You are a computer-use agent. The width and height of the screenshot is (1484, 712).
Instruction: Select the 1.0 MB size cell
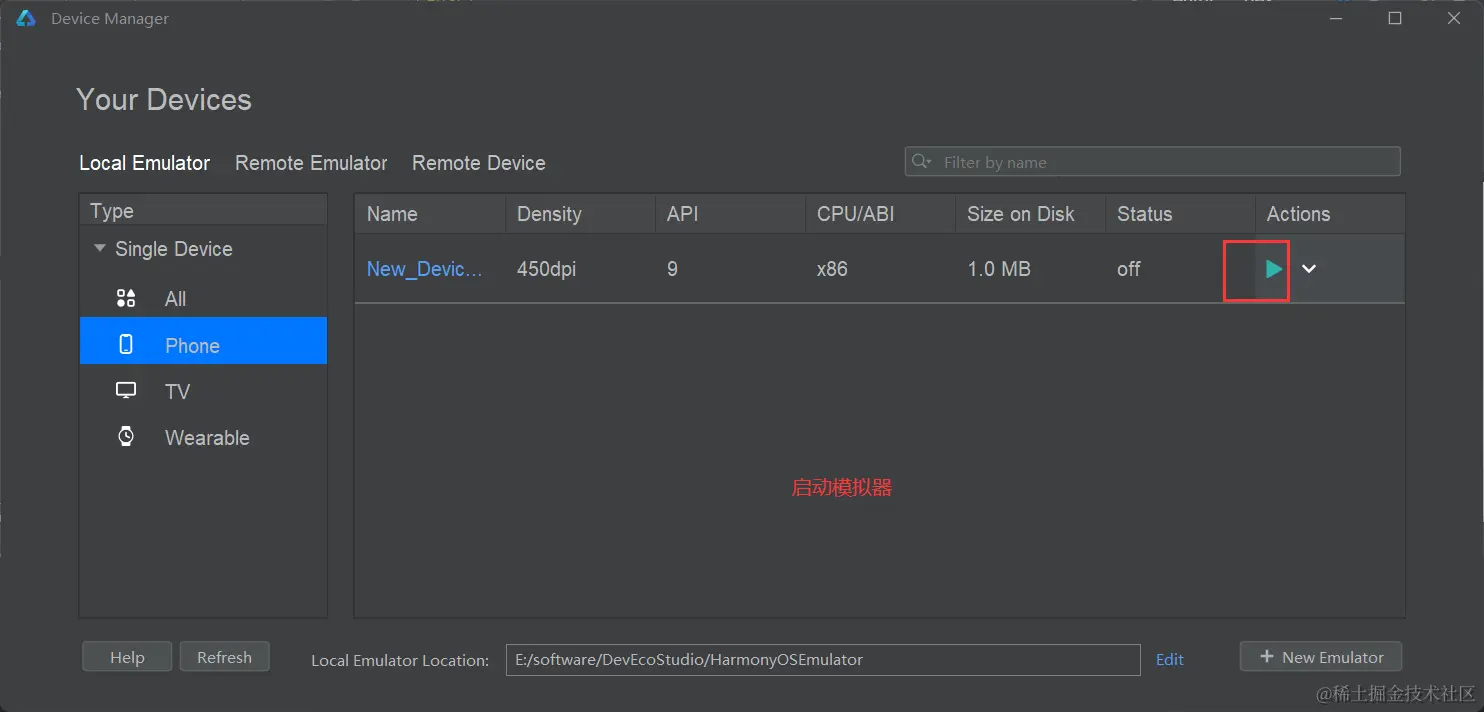[999, 269]
